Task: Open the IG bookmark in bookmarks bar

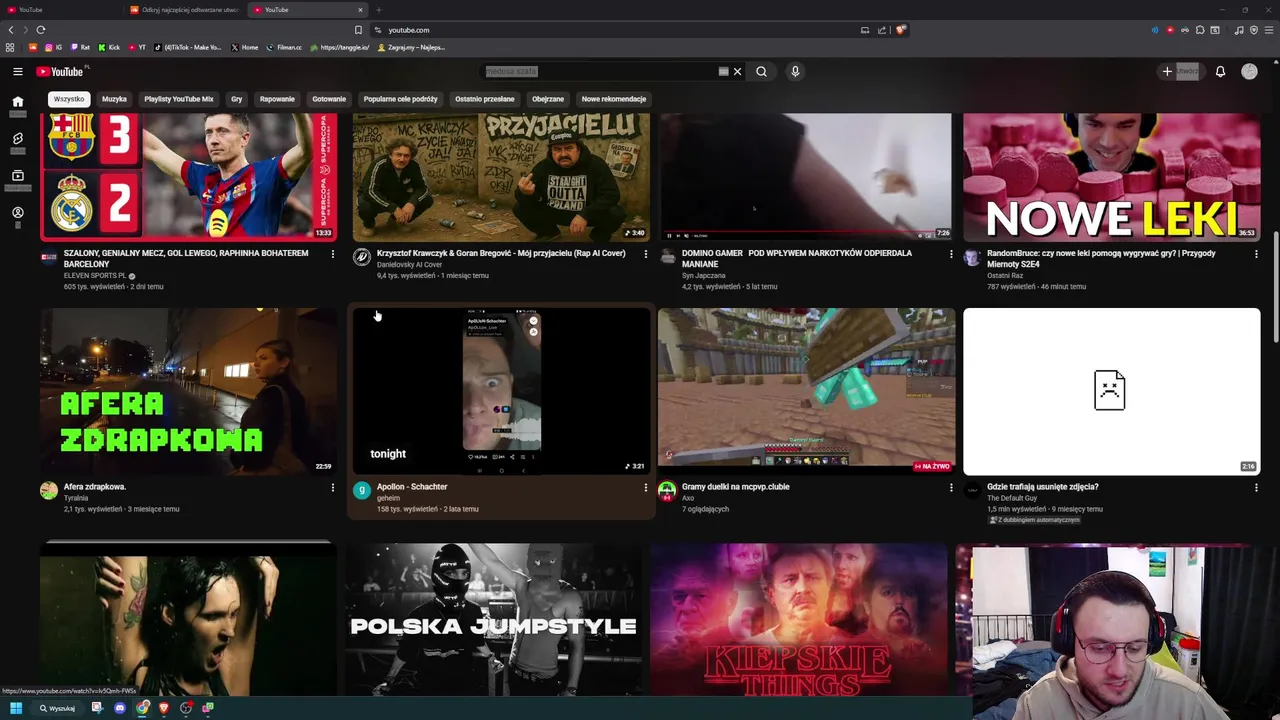Action: coord(54,47)
